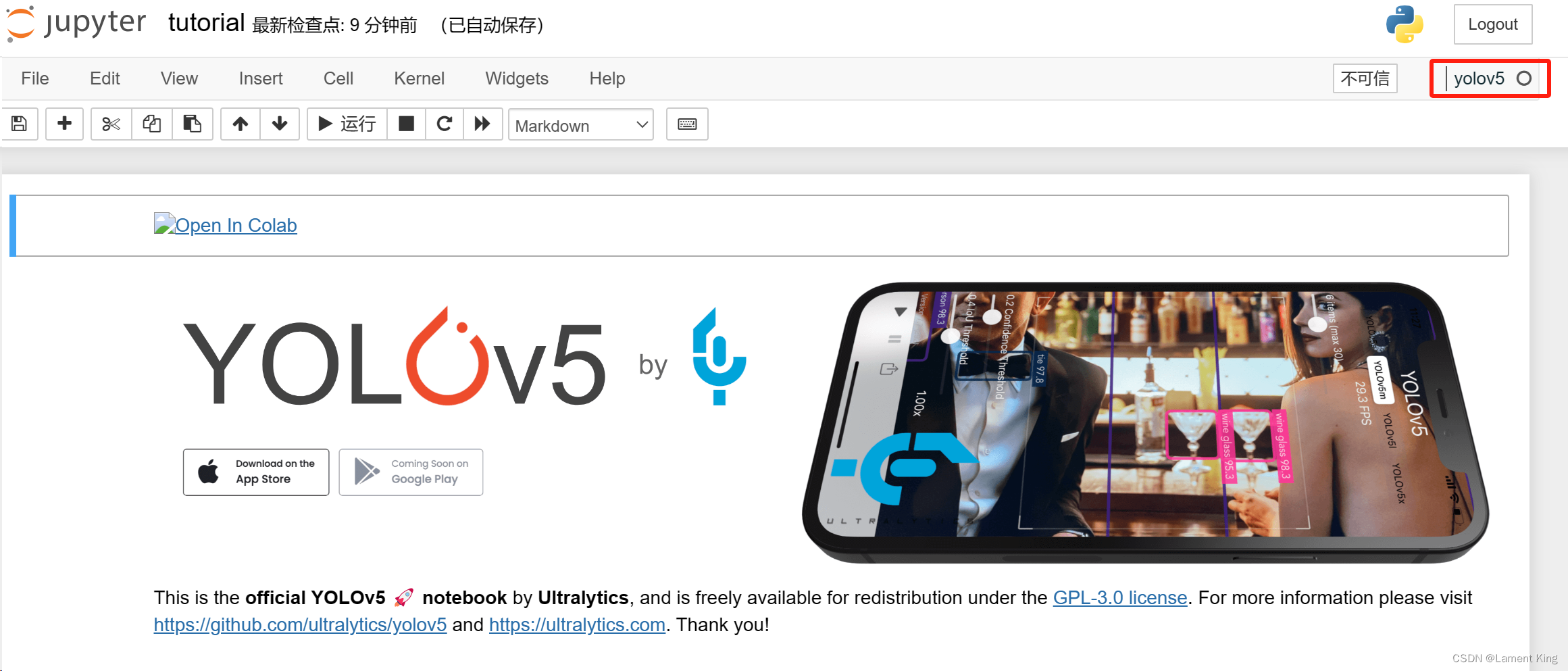Paste cells below with the clipboard icon
Screen dimensions: 1568x671
pos(193,124)
